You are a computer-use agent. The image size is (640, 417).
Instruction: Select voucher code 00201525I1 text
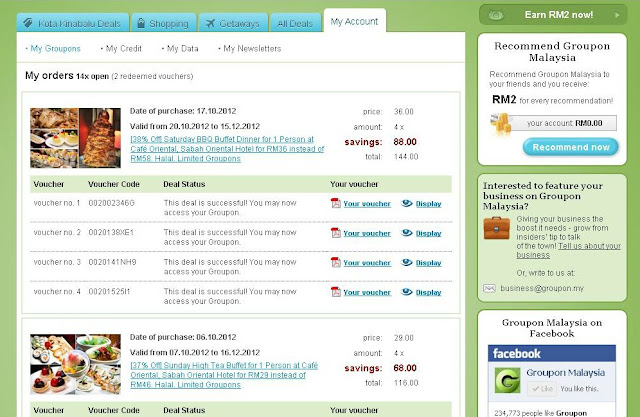[109, 291]
